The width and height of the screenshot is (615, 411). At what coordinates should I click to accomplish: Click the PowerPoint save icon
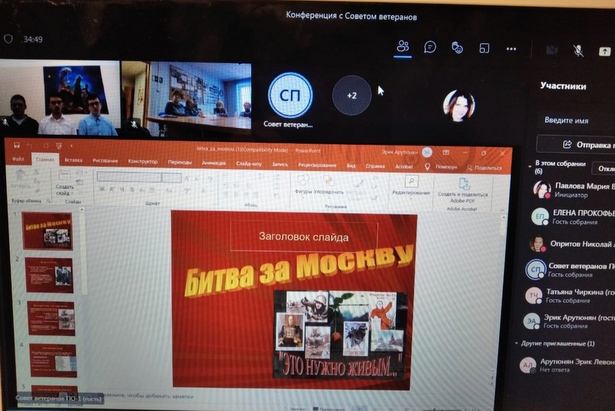pos(16,145)
